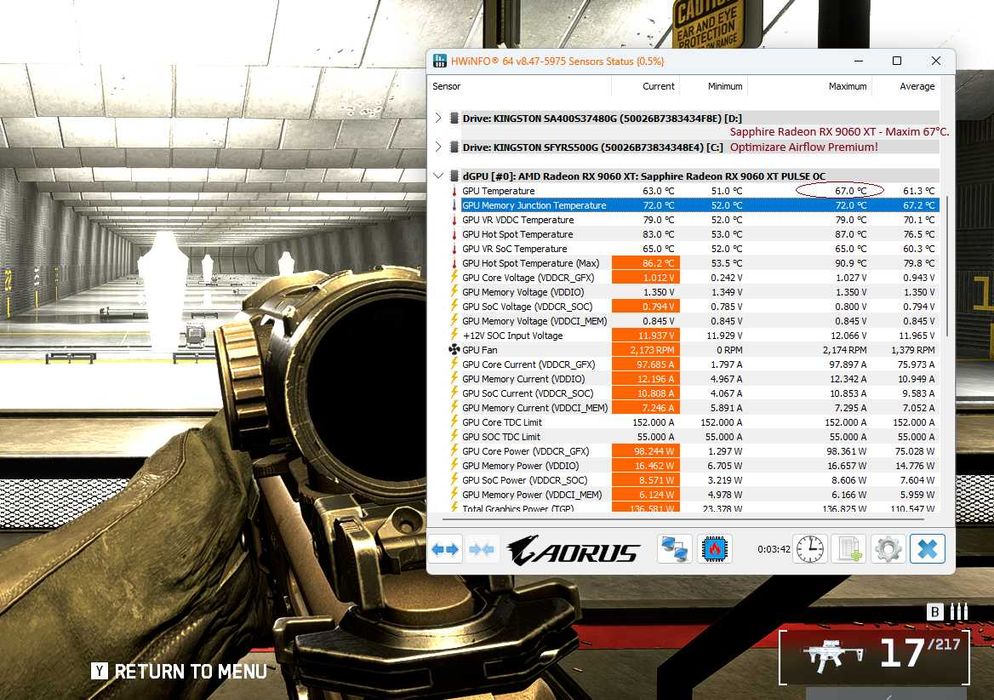
Task: Click the Current column header
Action: click(x=658, y=86)
